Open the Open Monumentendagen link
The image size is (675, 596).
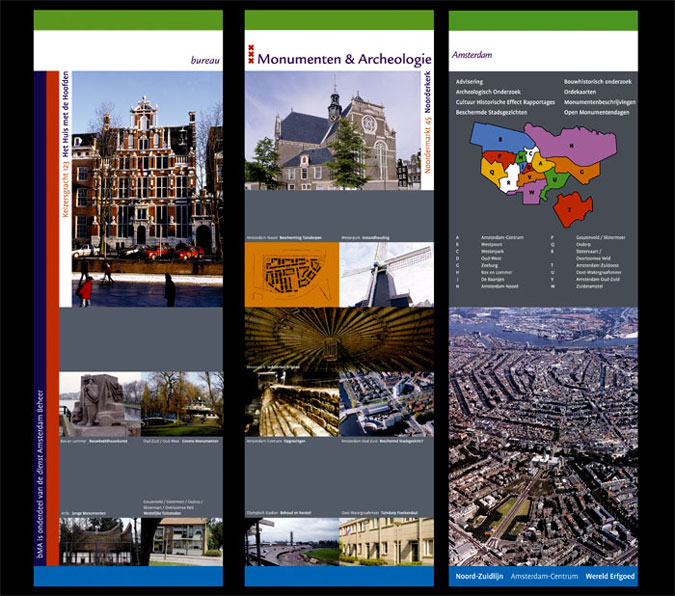pos(598,111)
